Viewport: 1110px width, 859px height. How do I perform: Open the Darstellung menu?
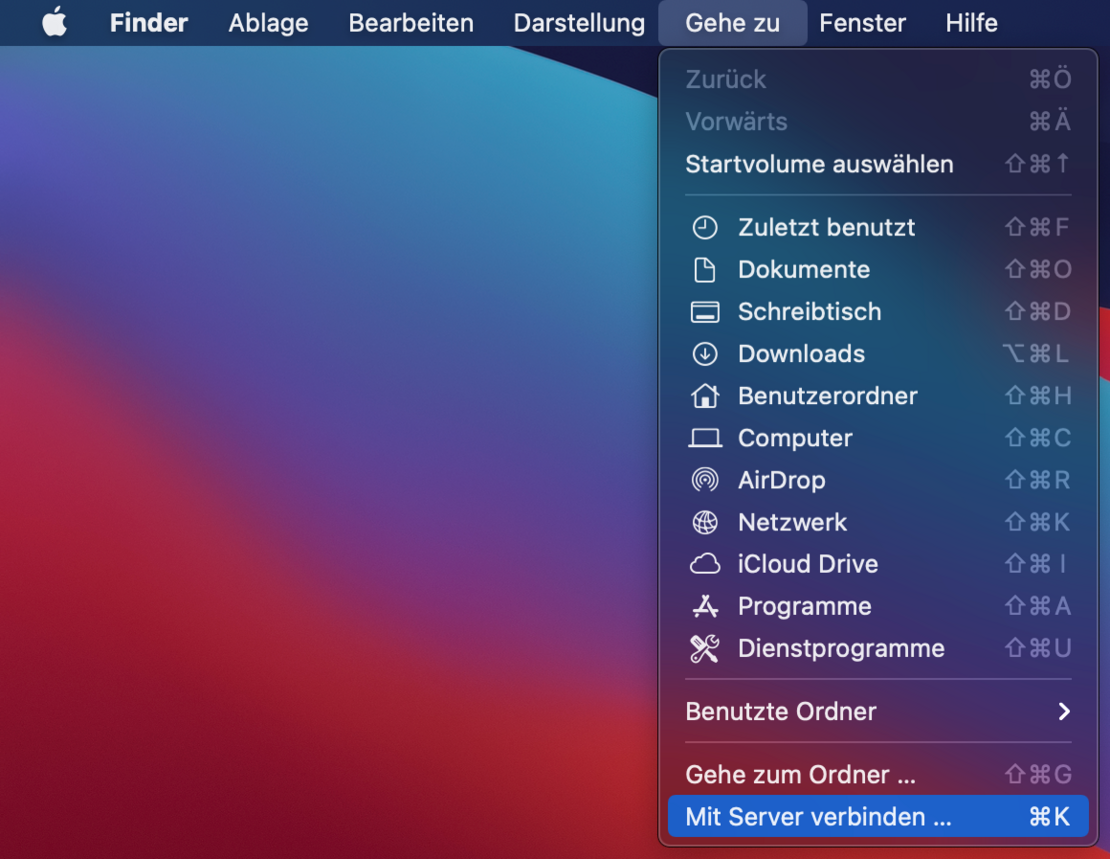(x=579, y=22)
